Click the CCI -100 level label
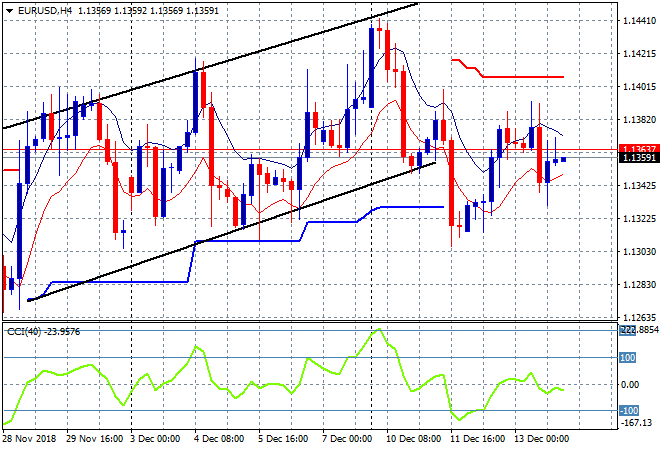Viewport: 660px width, 450px height. 629,410
